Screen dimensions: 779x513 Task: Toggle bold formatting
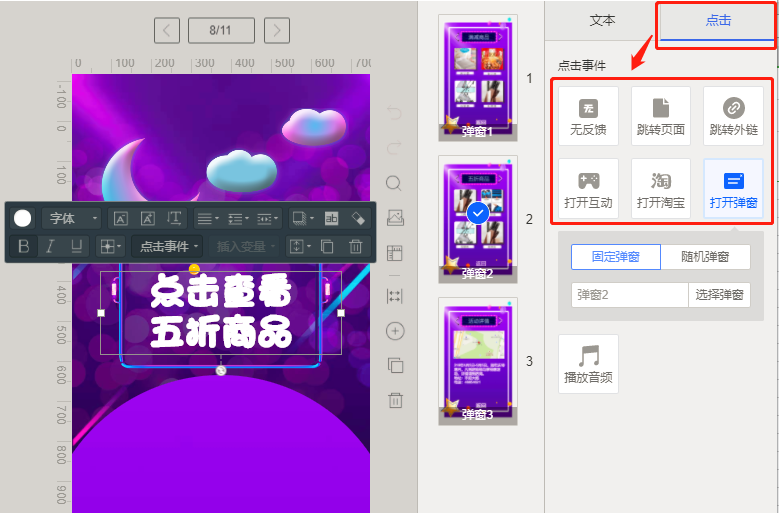coord(23,246)
